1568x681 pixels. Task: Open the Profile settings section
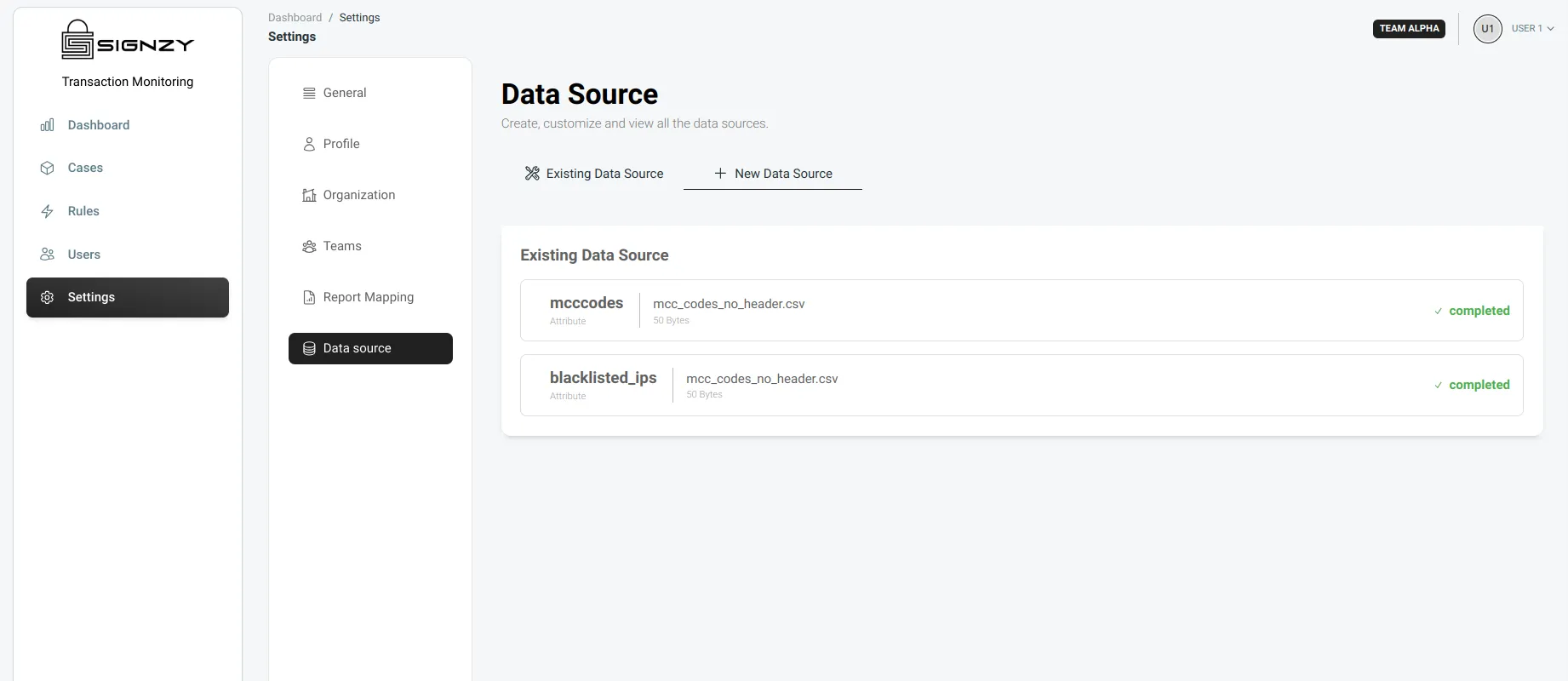[370, 145]
